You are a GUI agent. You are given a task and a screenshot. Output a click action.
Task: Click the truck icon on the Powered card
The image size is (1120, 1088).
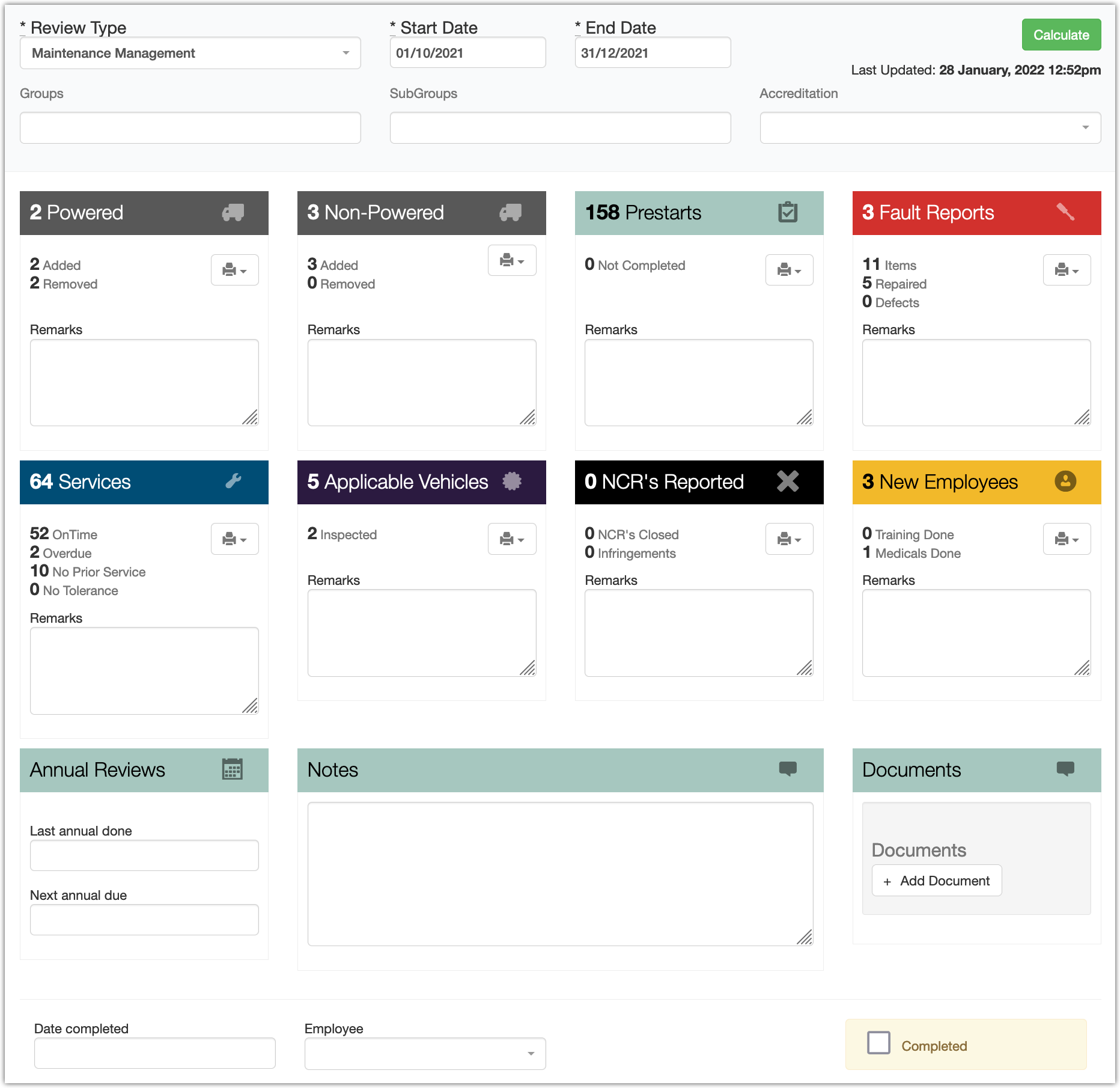coord(234,212)
